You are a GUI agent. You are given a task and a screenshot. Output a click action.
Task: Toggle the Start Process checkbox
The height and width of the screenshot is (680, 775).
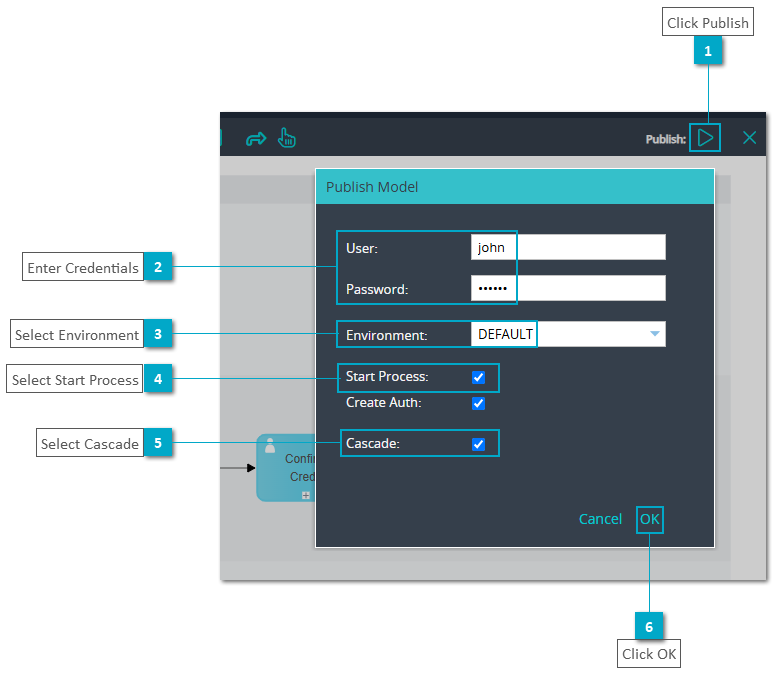(x=478, y=377)
